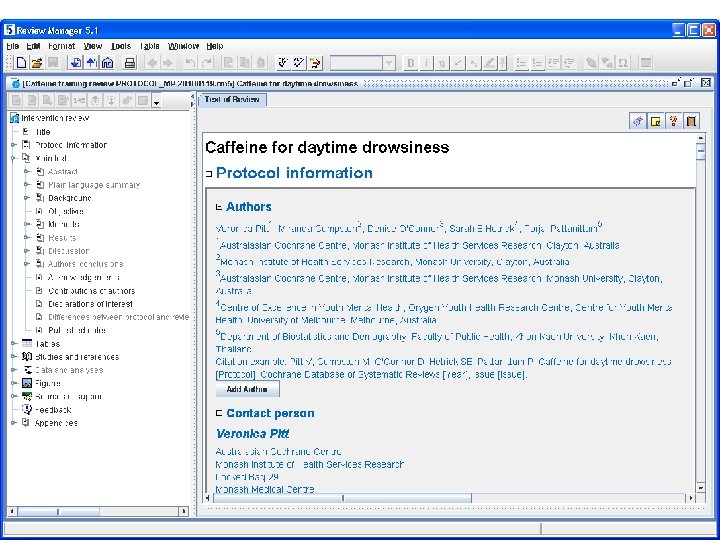Click the Paste icon in the toolbar
This screenshot has height=540, width=720.
click(261, 63)
